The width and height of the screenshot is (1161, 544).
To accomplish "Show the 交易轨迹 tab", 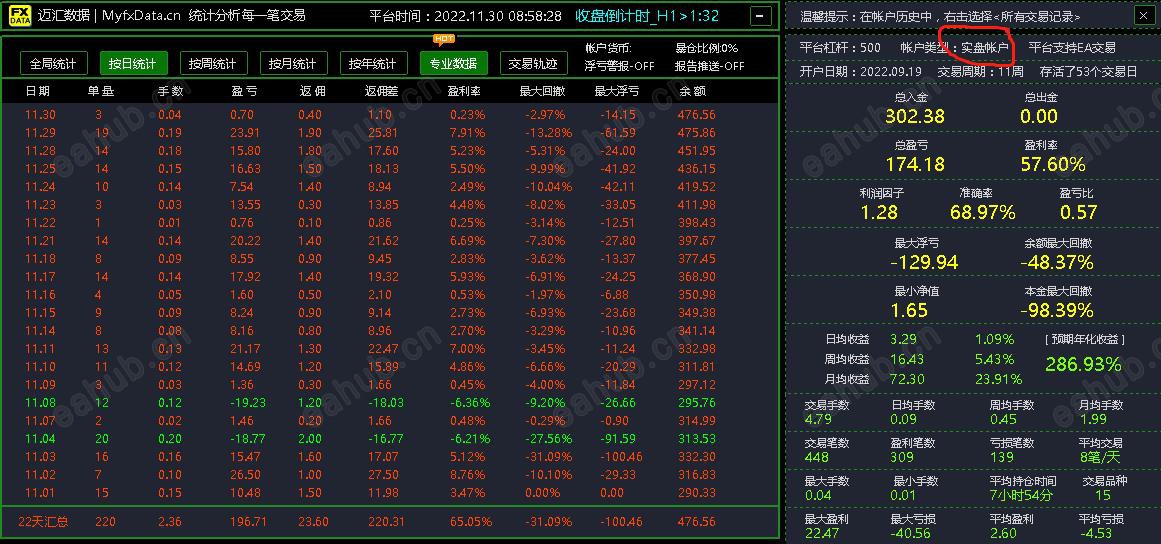I will point(533,64).
